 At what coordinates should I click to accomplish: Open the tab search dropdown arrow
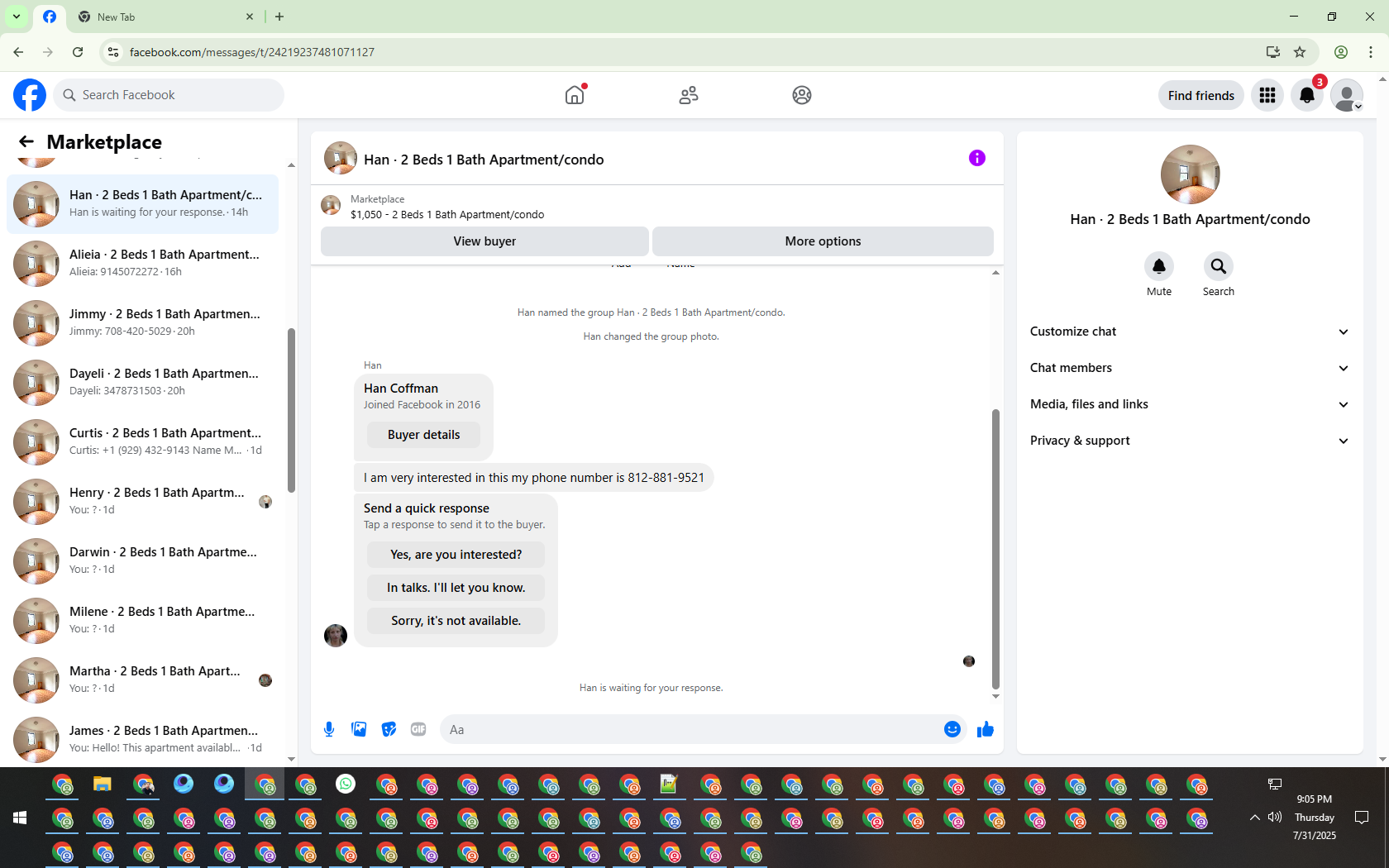tap(16, 17)
